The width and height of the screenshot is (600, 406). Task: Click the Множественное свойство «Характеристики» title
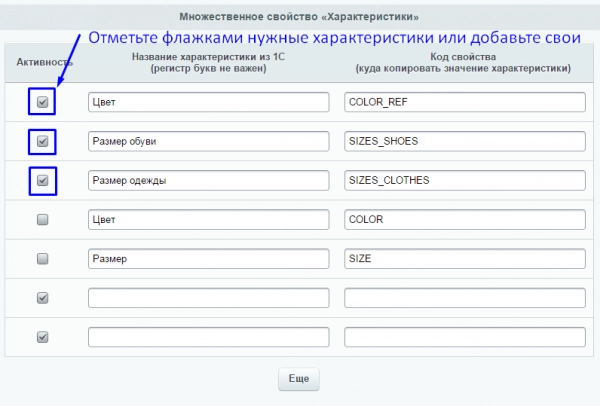pos(299,17)
